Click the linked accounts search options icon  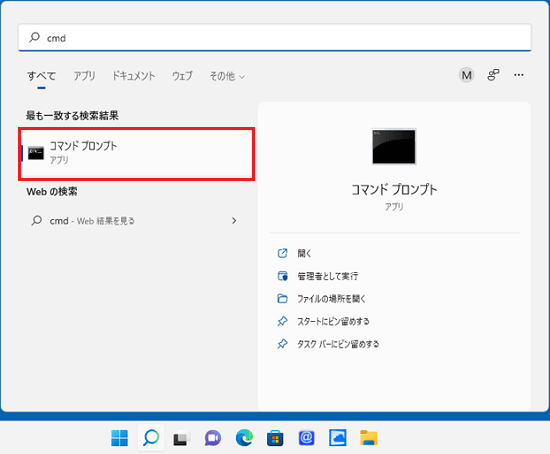tap(493, 75)
